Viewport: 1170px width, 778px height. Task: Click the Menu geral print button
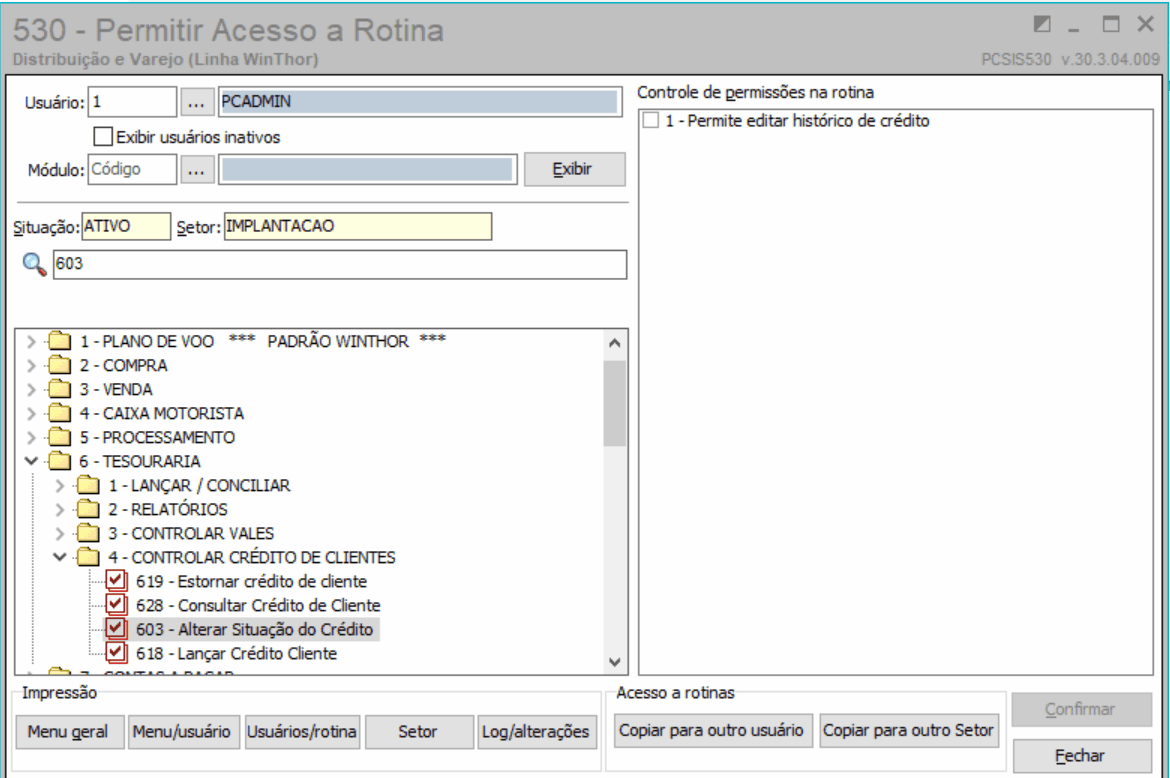pos(68,732)
